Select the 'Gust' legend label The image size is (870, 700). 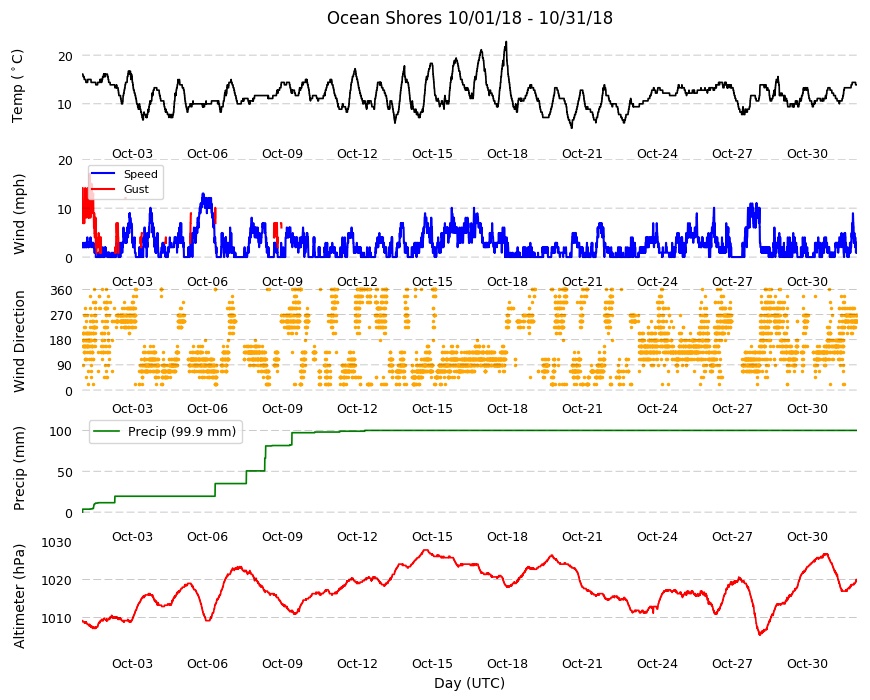click(x=136, y=189)
